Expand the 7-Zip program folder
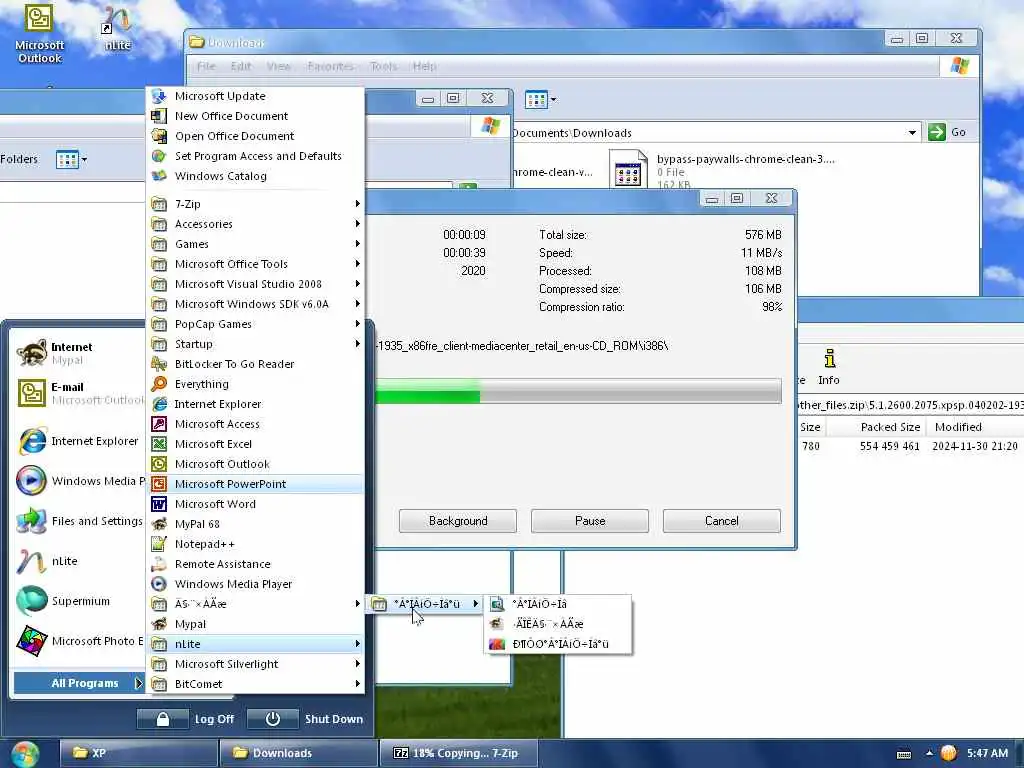This screenshot has width=1024, height=768. coord(255,204)
